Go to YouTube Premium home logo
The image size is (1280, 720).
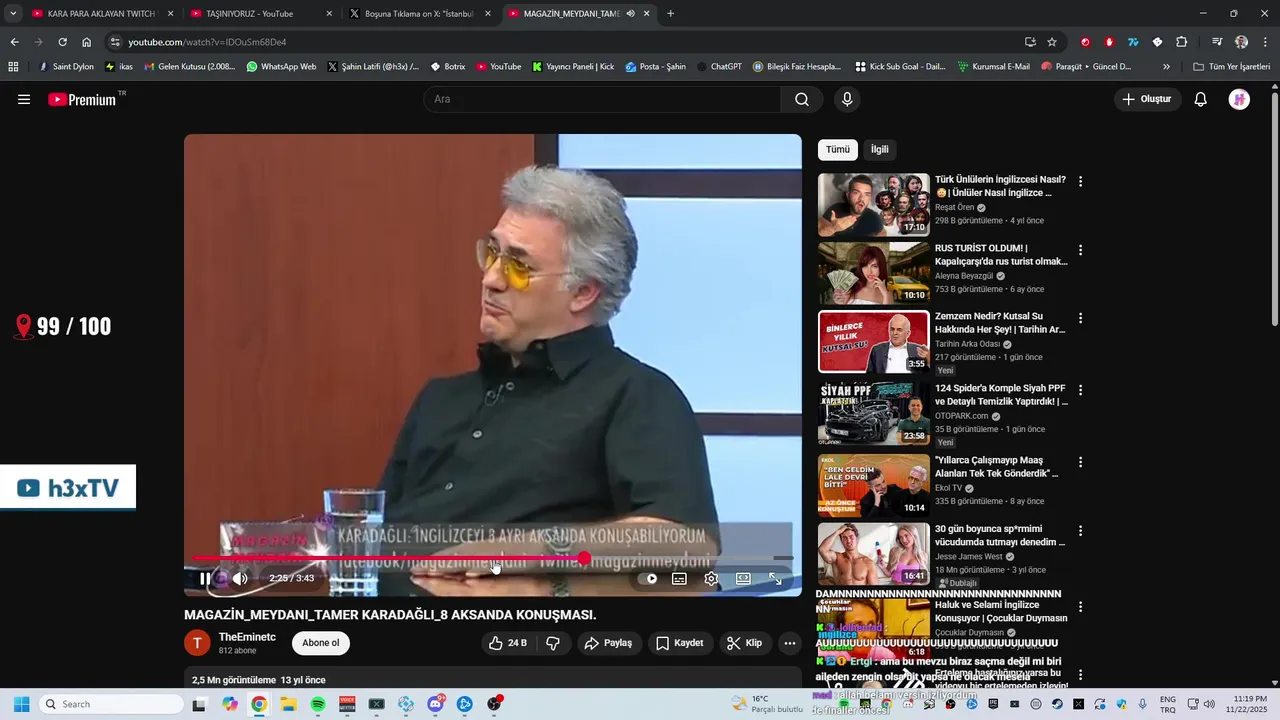pyautogui.click(x=82, y=99)
